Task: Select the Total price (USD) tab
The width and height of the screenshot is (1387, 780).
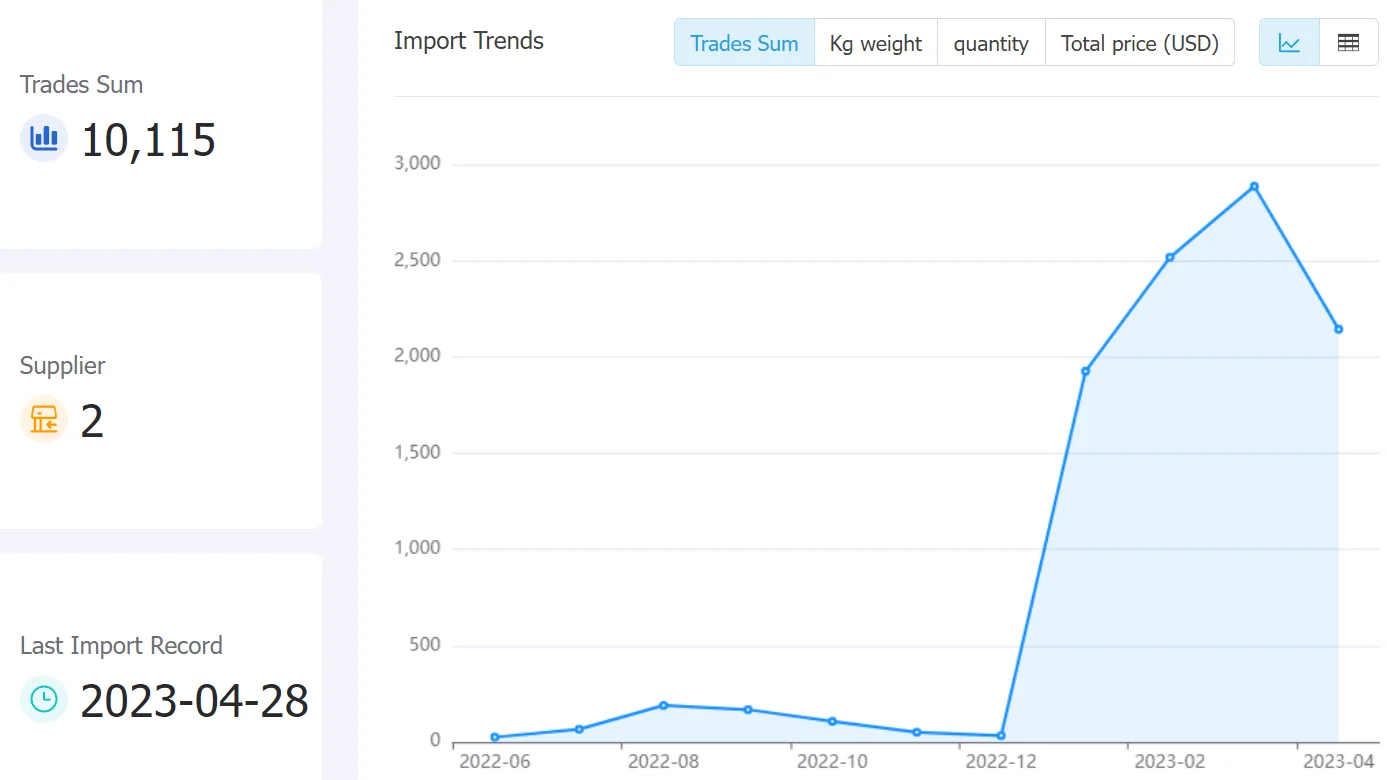Action: click(x=1140, y=43)
